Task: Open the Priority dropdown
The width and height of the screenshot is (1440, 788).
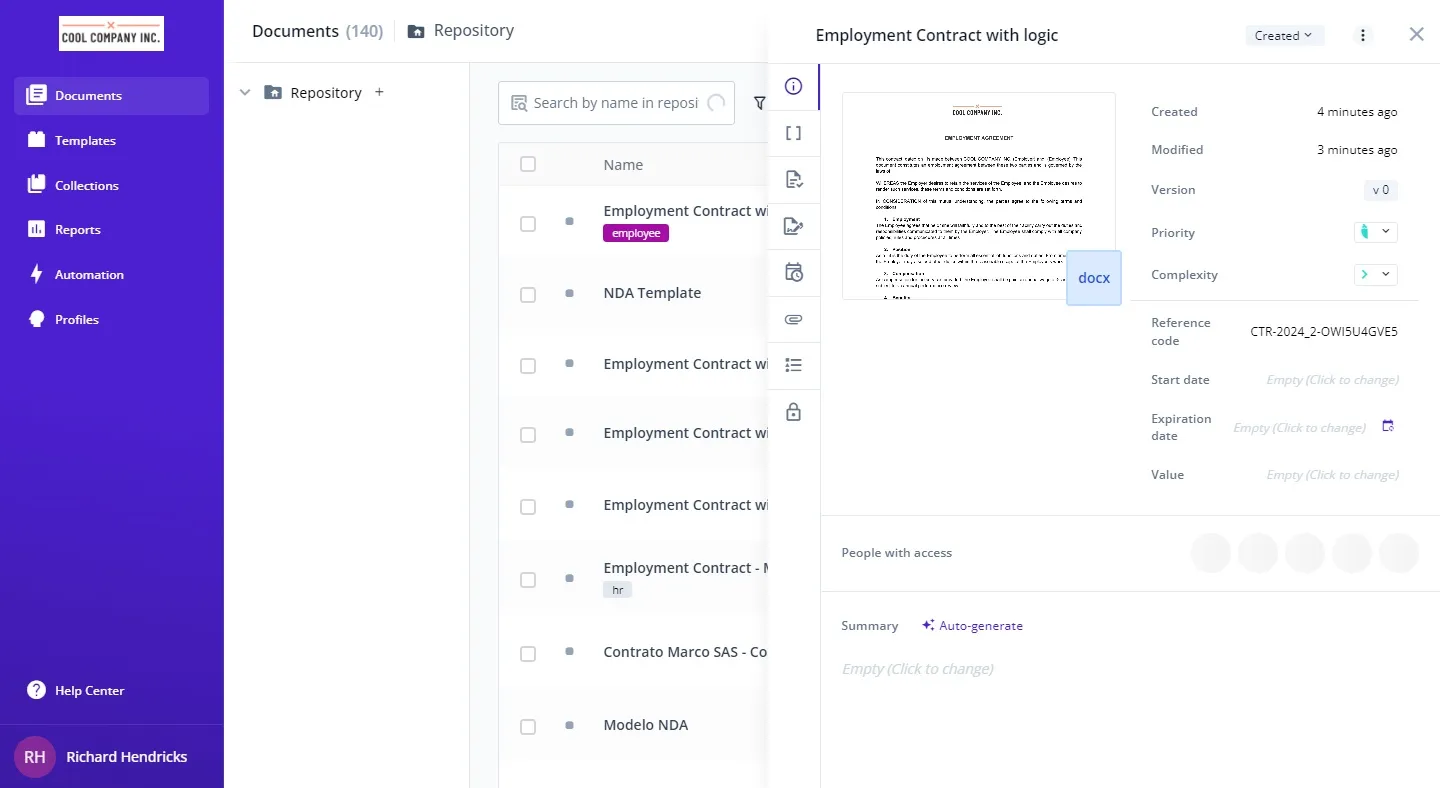Action: [1375, 232]
